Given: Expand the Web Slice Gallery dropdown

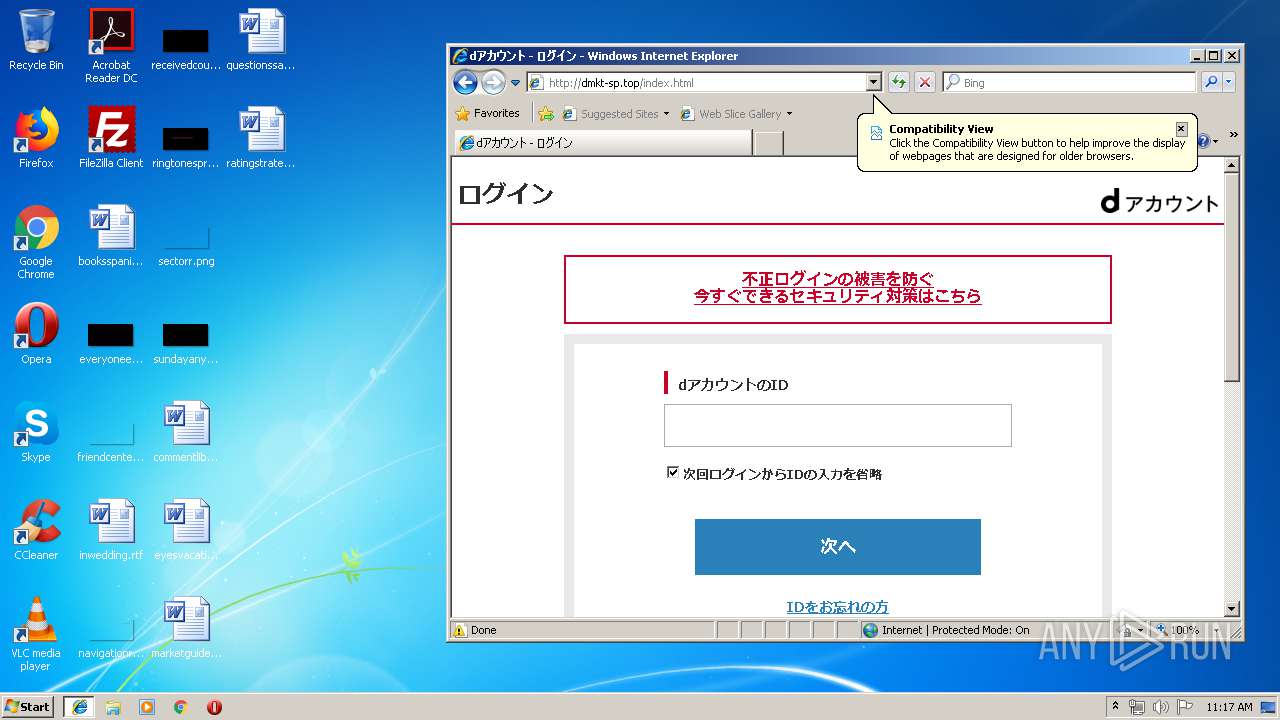Looking at the screenshot, I should pos(789,114).
